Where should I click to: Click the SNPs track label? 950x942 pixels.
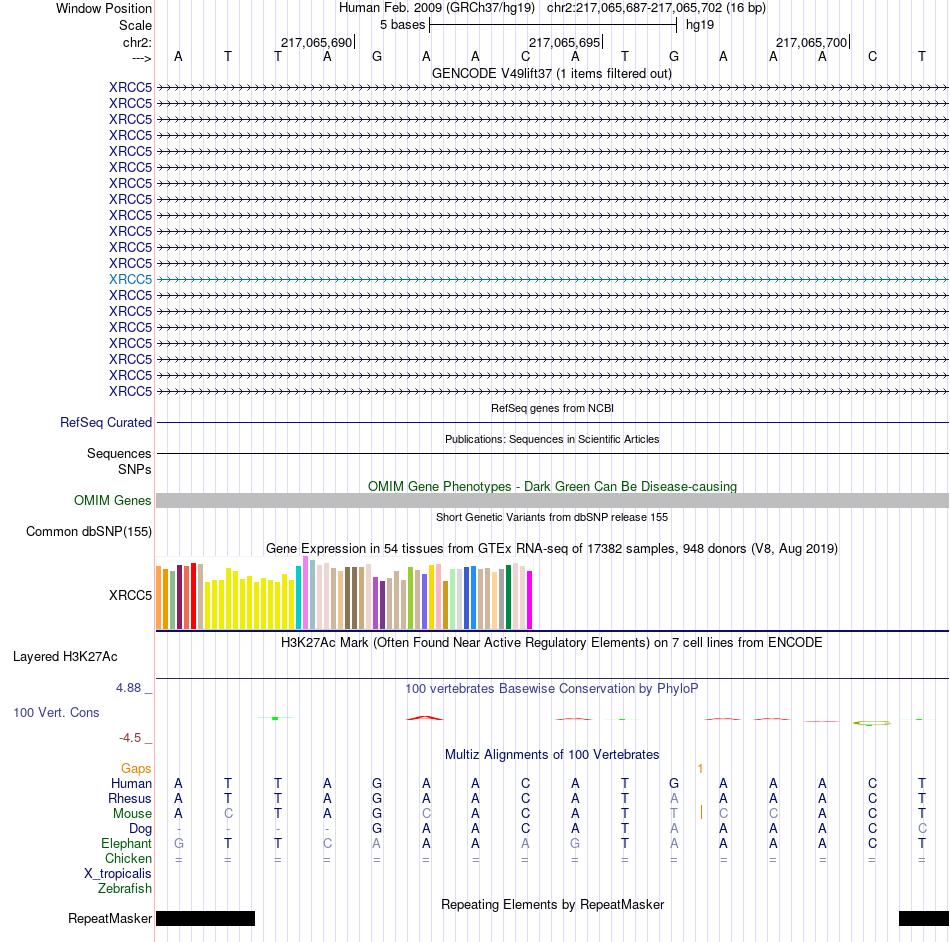click(135, 469)
